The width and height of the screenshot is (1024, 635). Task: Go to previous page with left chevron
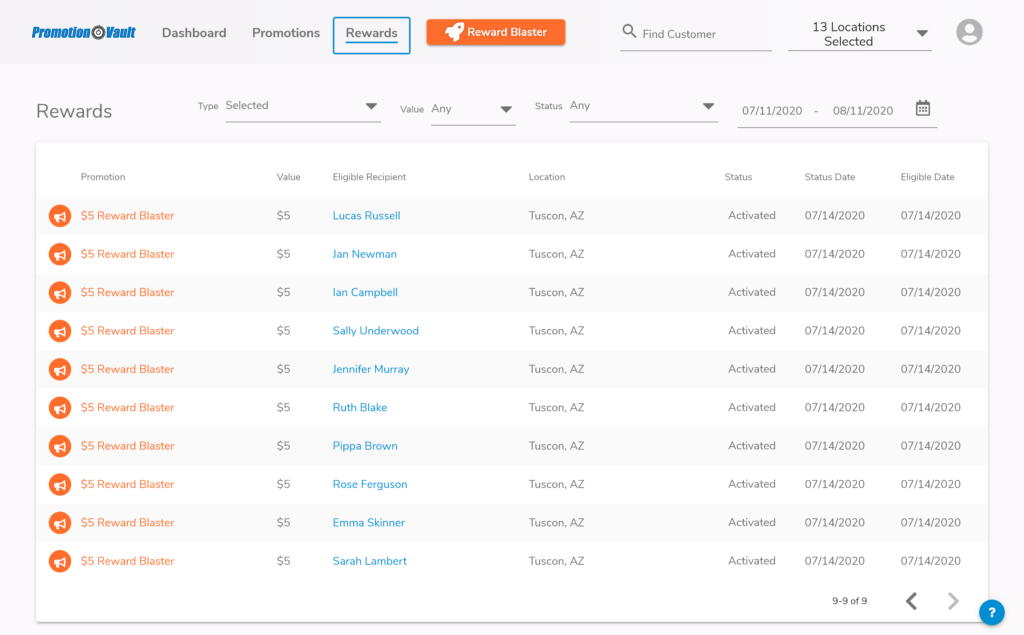912,600
